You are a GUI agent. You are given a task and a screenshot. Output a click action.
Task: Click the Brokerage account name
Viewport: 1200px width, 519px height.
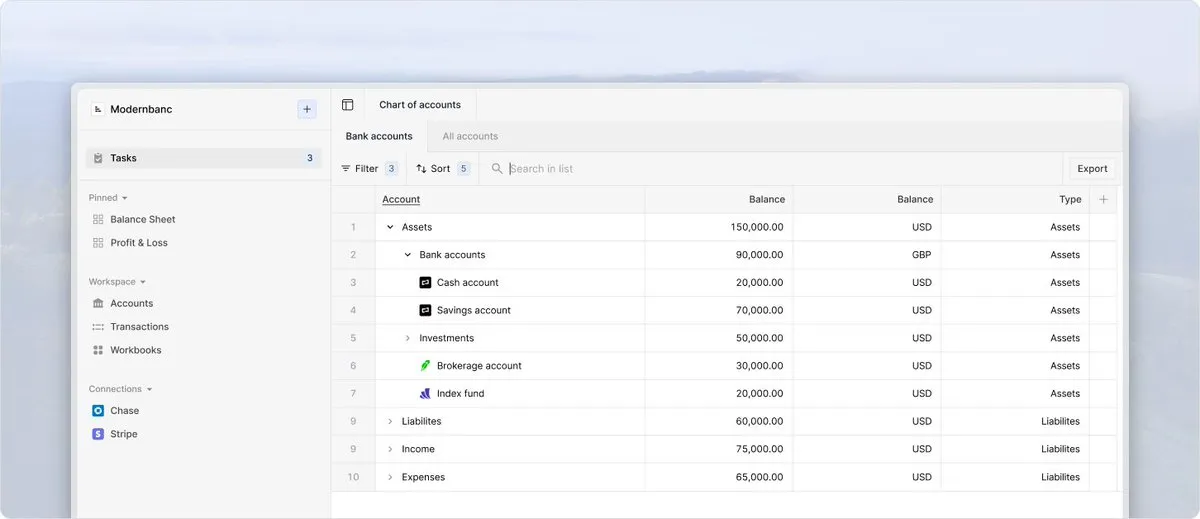point(479,366)
